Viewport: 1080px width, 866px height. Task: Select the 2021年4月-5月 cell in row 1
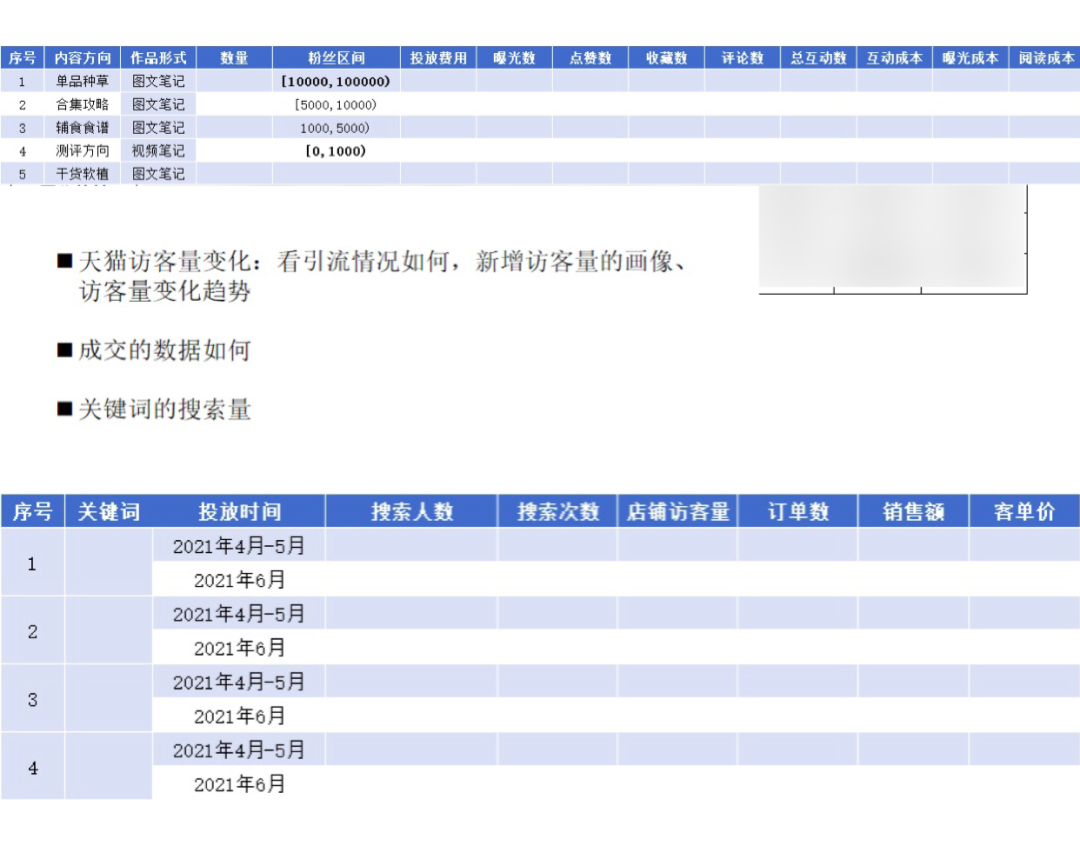[x=237, y=545]
